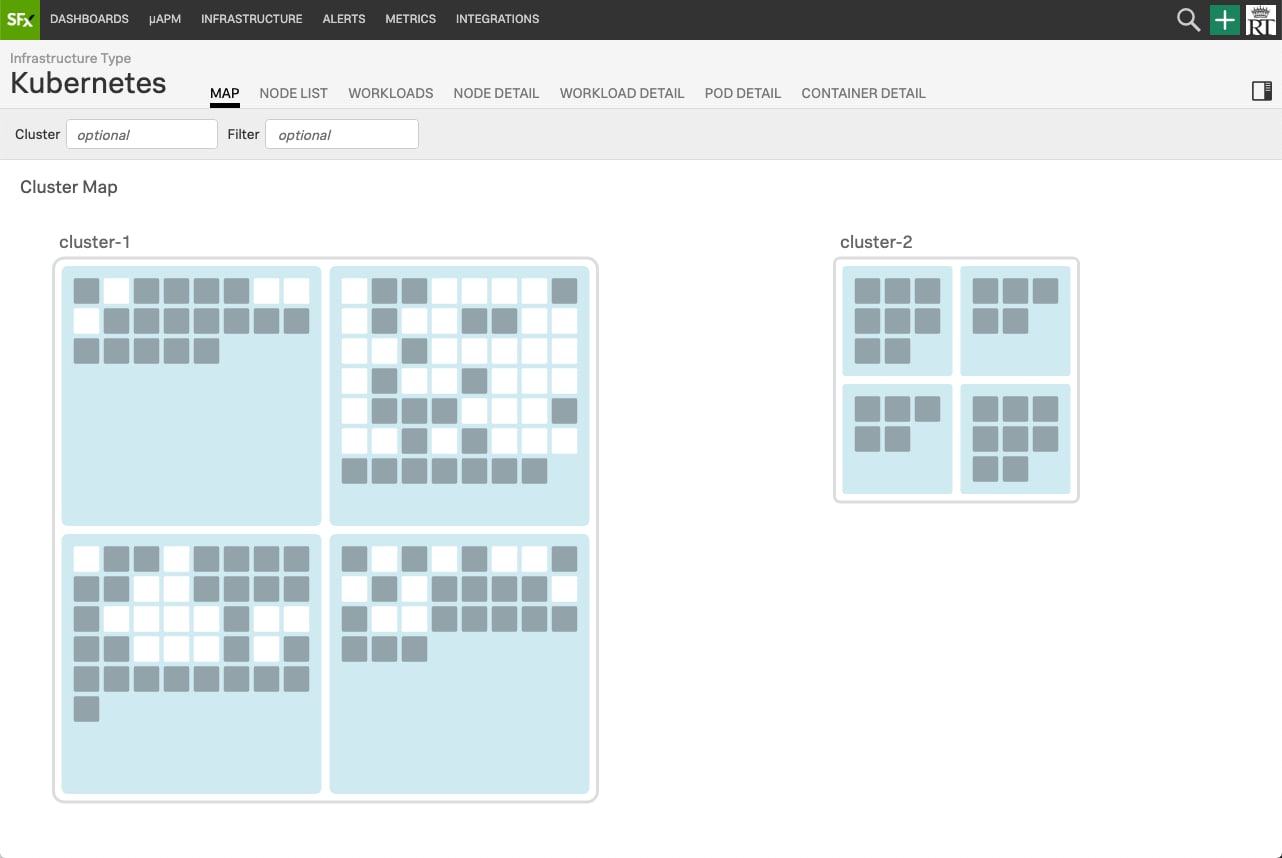Image resolution: width=1282 pixels, height=858 pixels.
Task: Toggle the sidebar panel icon
Action: 1262,91
